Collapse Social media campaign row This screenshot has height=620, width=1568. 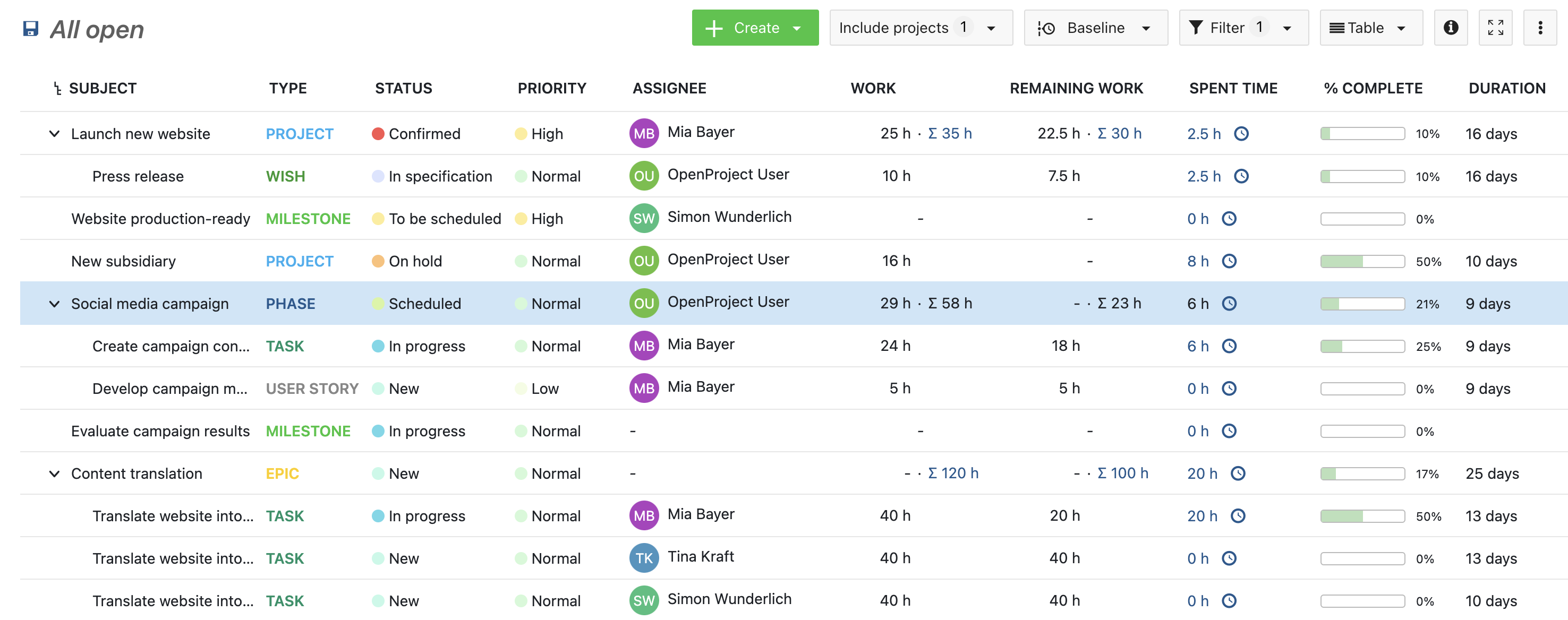54,304
